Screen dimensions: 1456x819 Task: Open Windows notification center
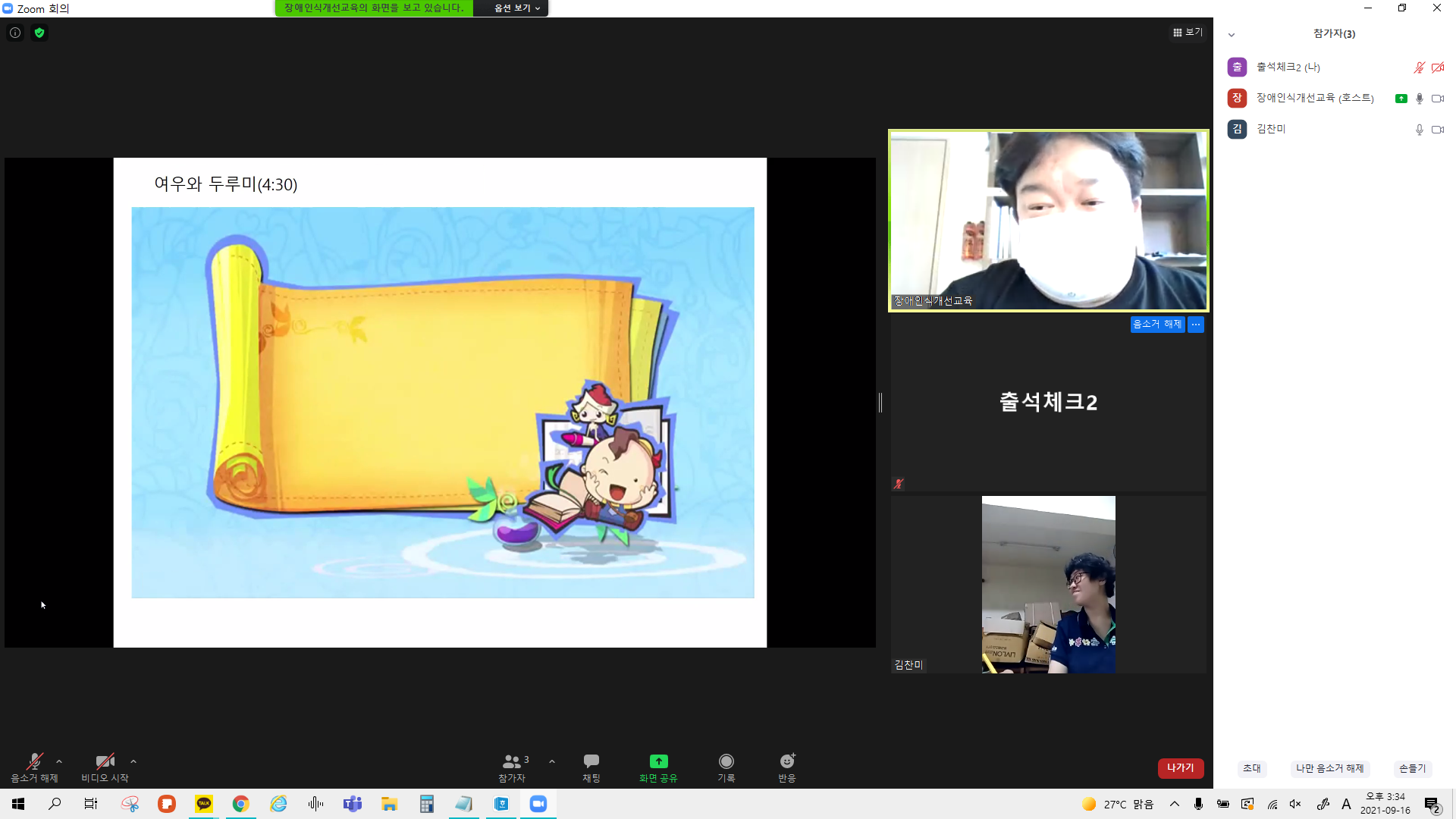pos(1432,805)
